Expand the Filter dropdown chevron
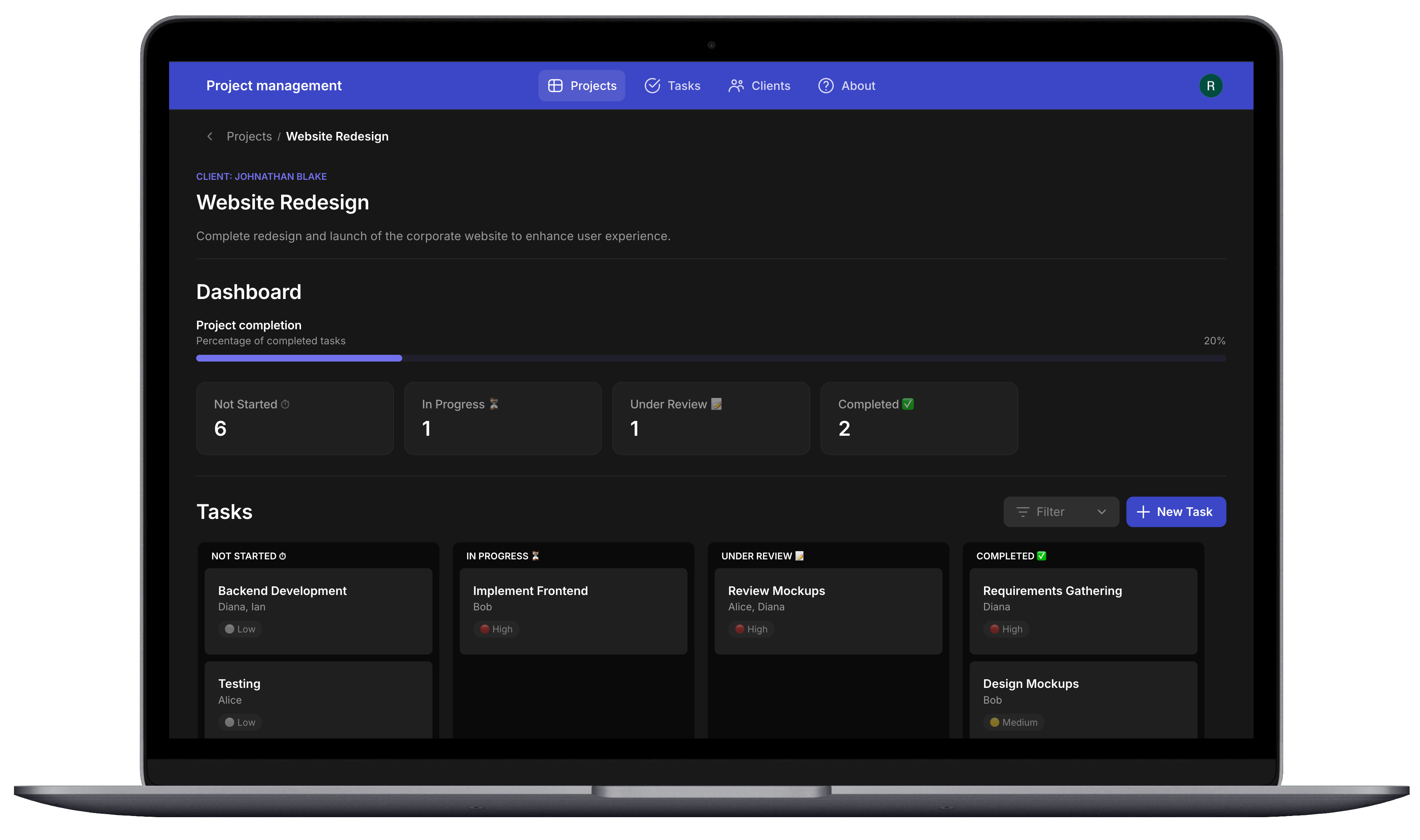The width and height of the screenshot is (1420, 840). 1101,512
